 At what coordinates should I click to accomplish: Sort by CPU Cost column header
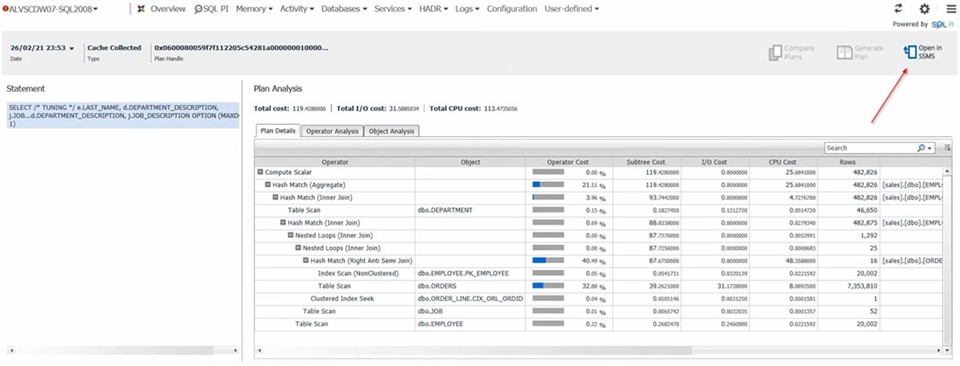(x=782, y=162)
